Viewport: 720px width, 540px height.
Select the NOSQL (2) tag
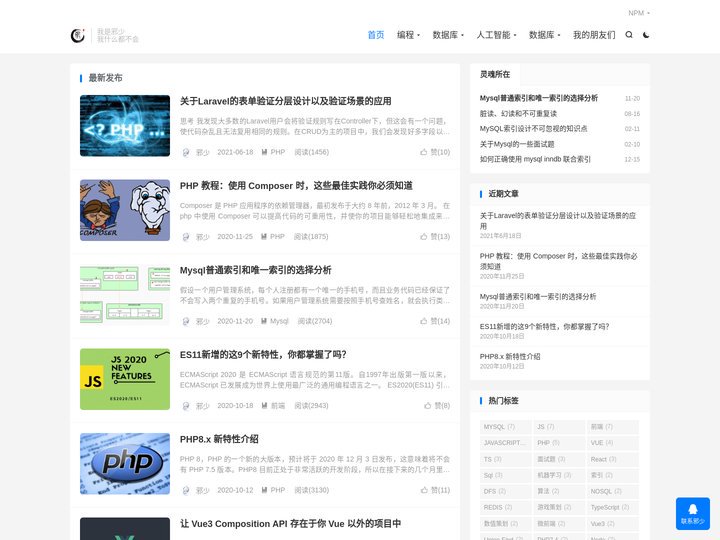coord(613,491)
